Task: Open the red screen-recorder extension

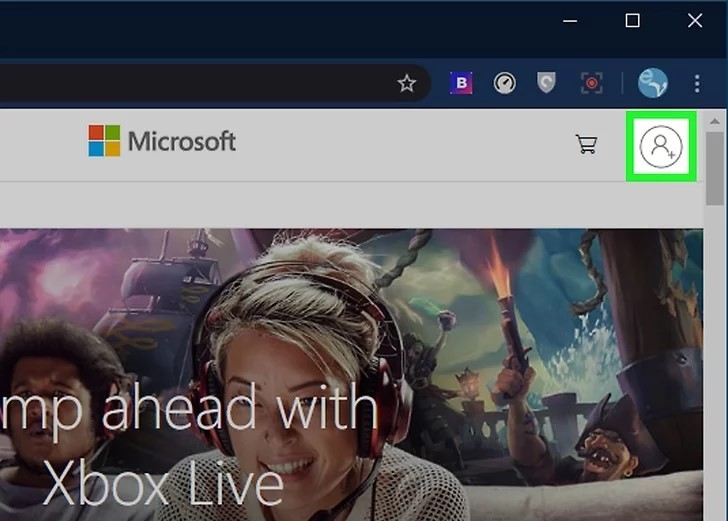Action: click(592, 83)
